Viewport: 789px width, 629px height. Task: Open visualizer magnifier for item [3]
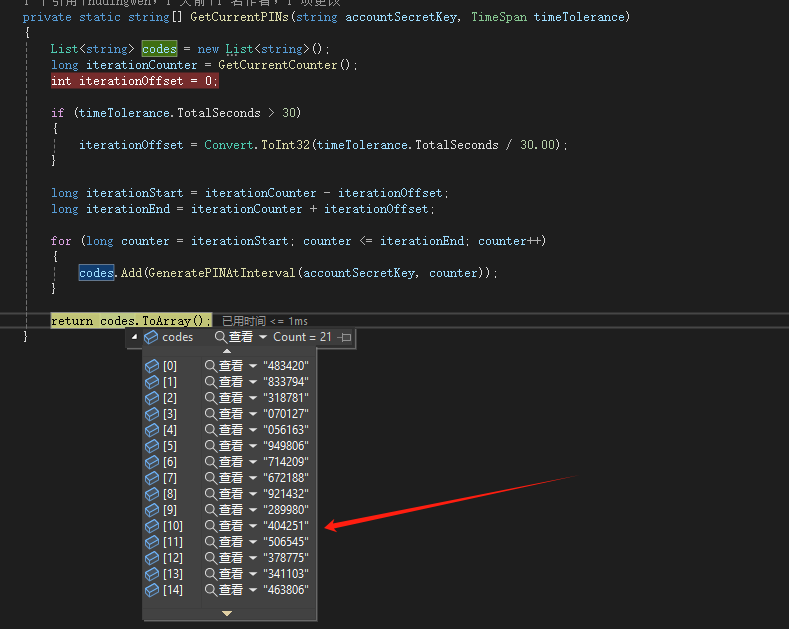click(x=210, y=414)
